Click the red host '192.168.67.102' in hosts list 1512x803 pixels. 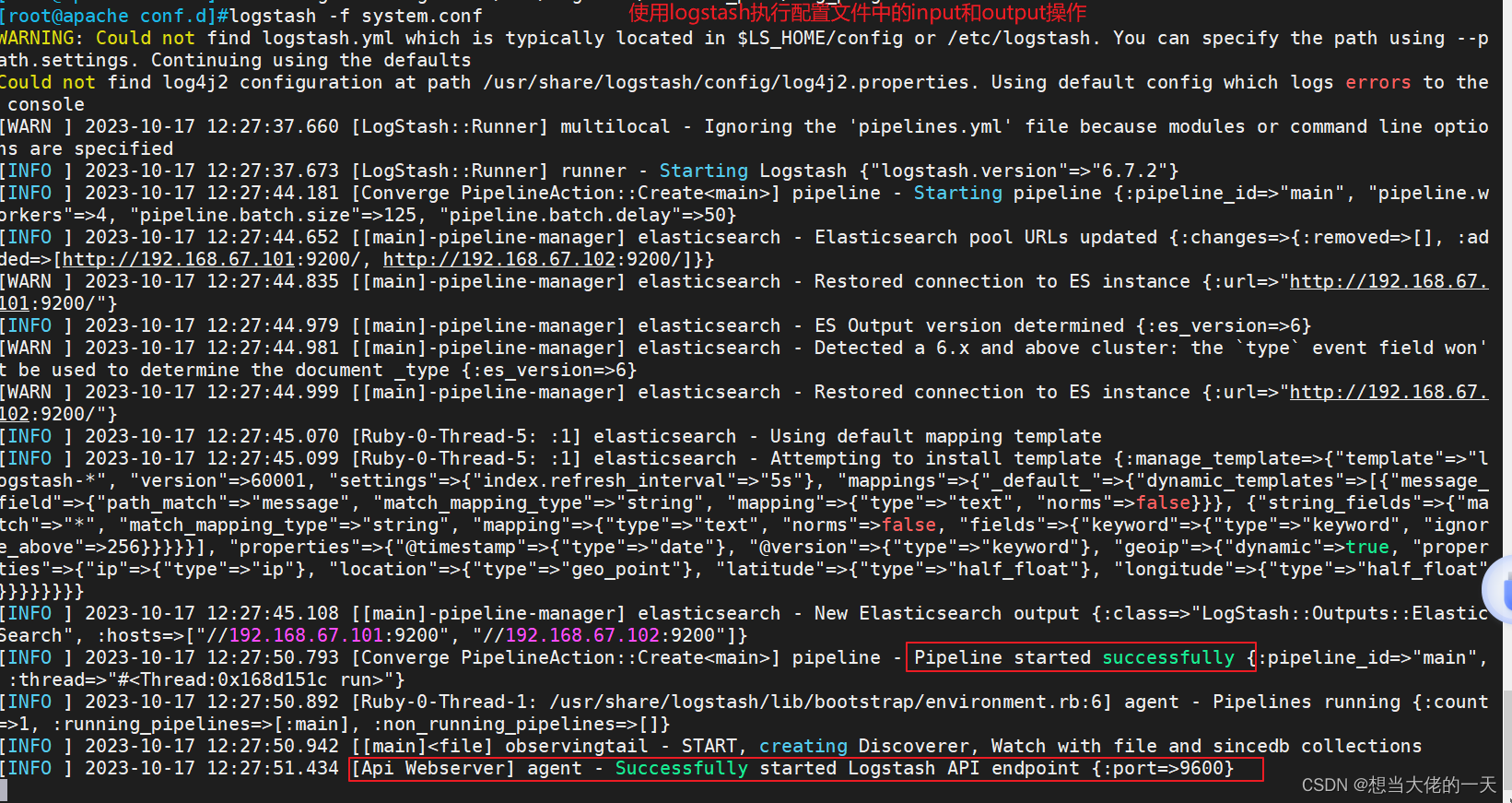tap(582, 635)
